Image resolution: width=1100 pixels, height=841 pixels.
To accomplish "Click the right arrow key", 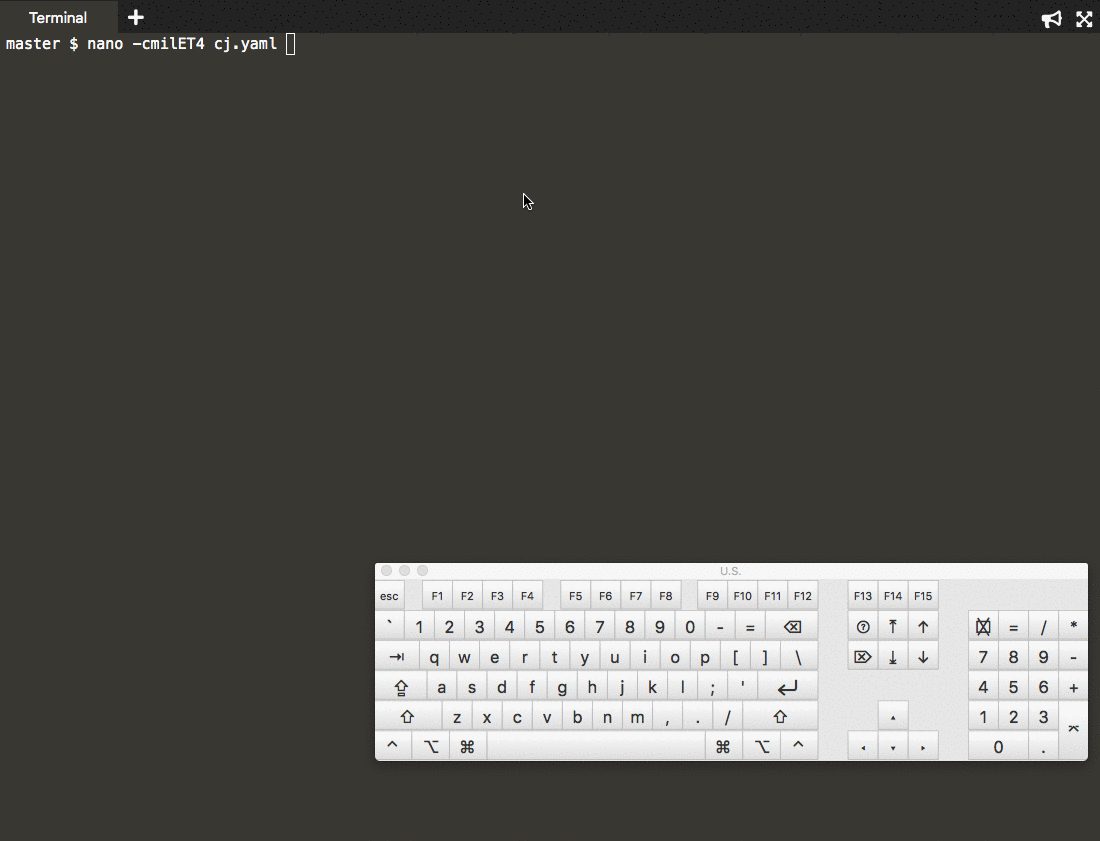I will point(923,747).
